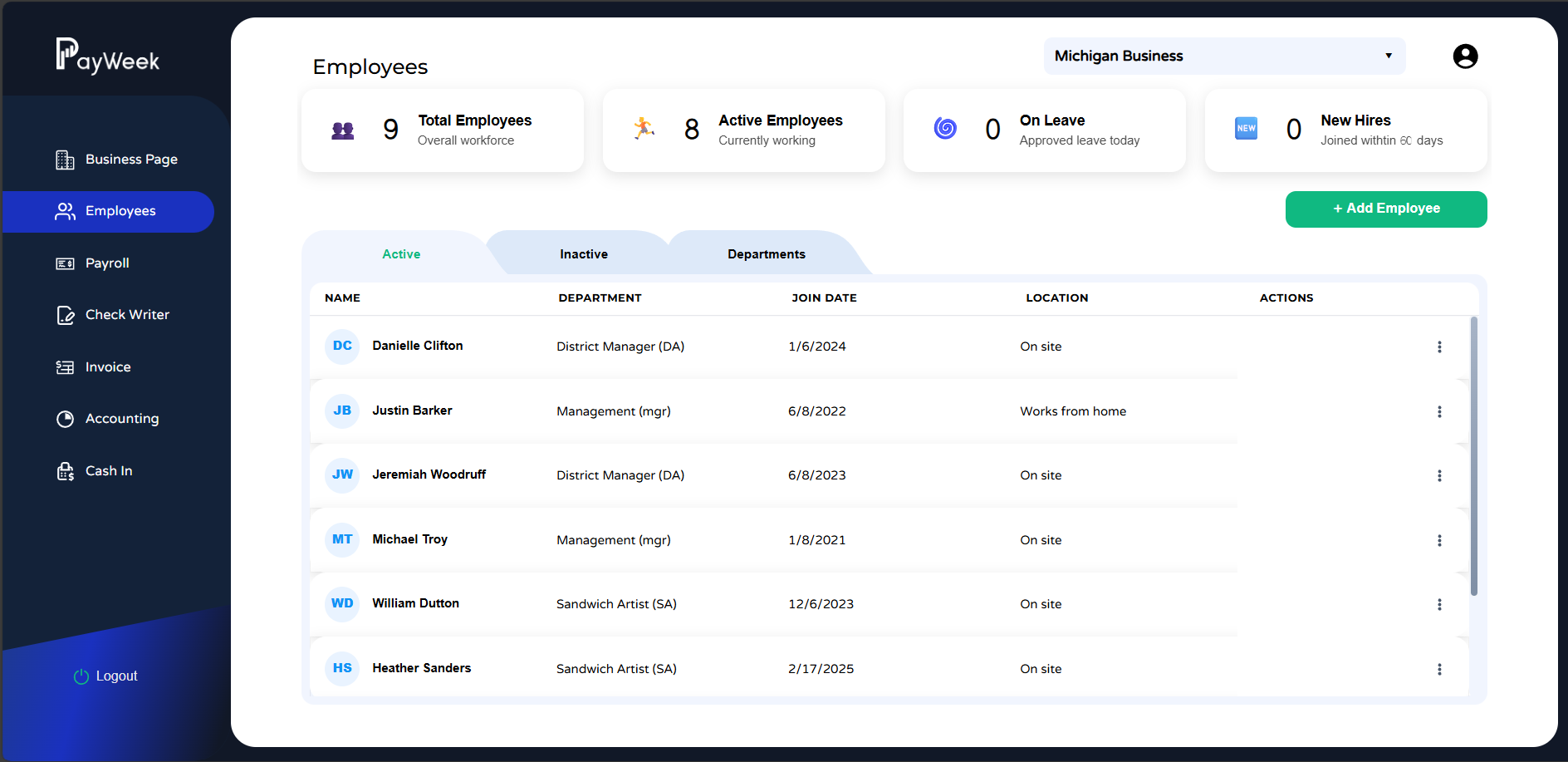This screenshot has height=762, width=1568.
Task: Click the PayWeek logo
Action: (108, 56)
